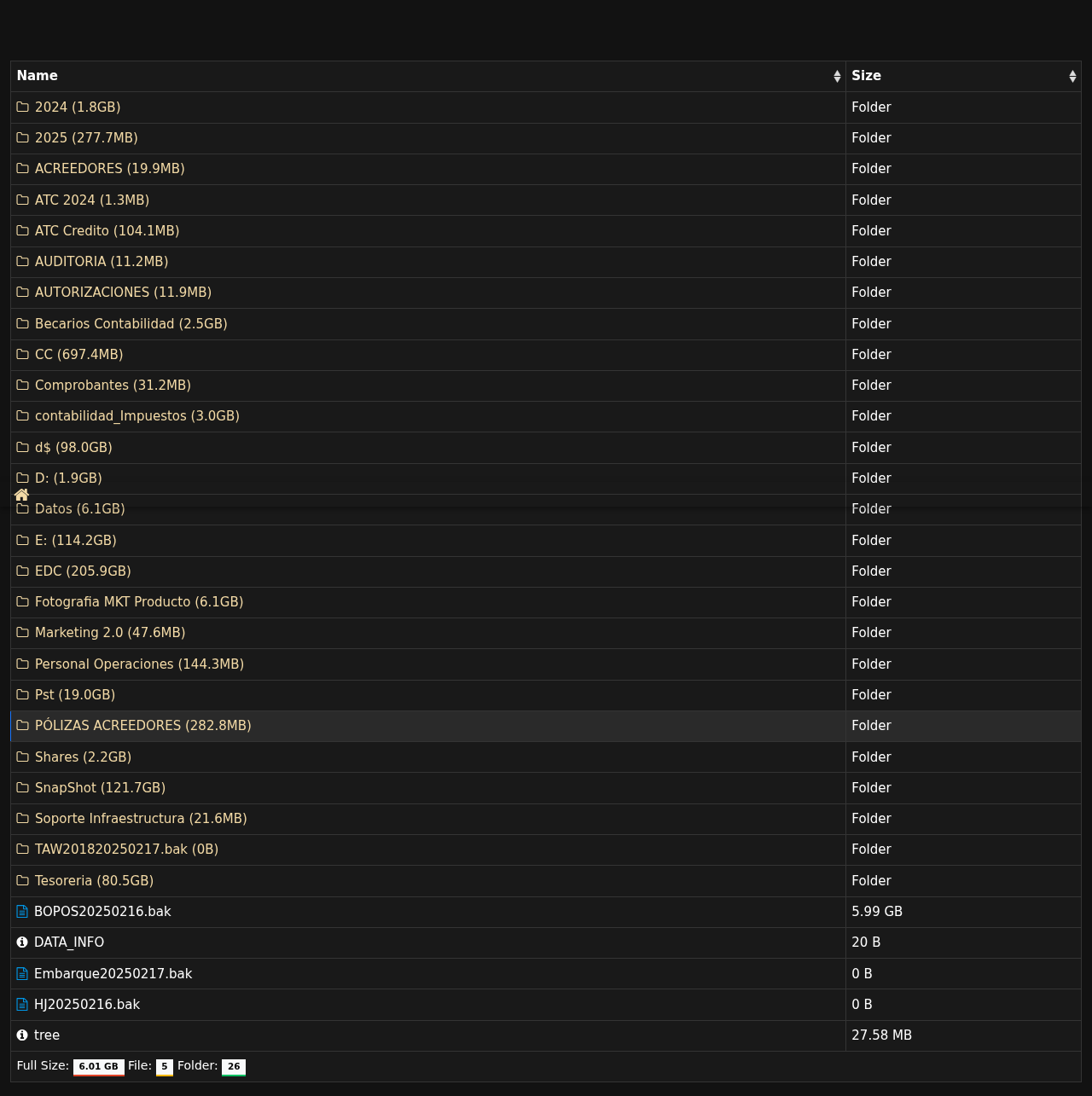Viewport: 1092px width, 1096px height.
Task: Click the info icon next to DATA_INFO
Action: (22, 942)
